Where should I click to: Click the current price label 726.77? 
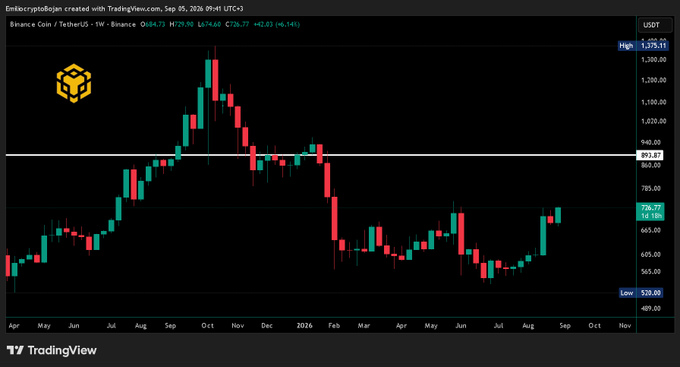(650, 211)
